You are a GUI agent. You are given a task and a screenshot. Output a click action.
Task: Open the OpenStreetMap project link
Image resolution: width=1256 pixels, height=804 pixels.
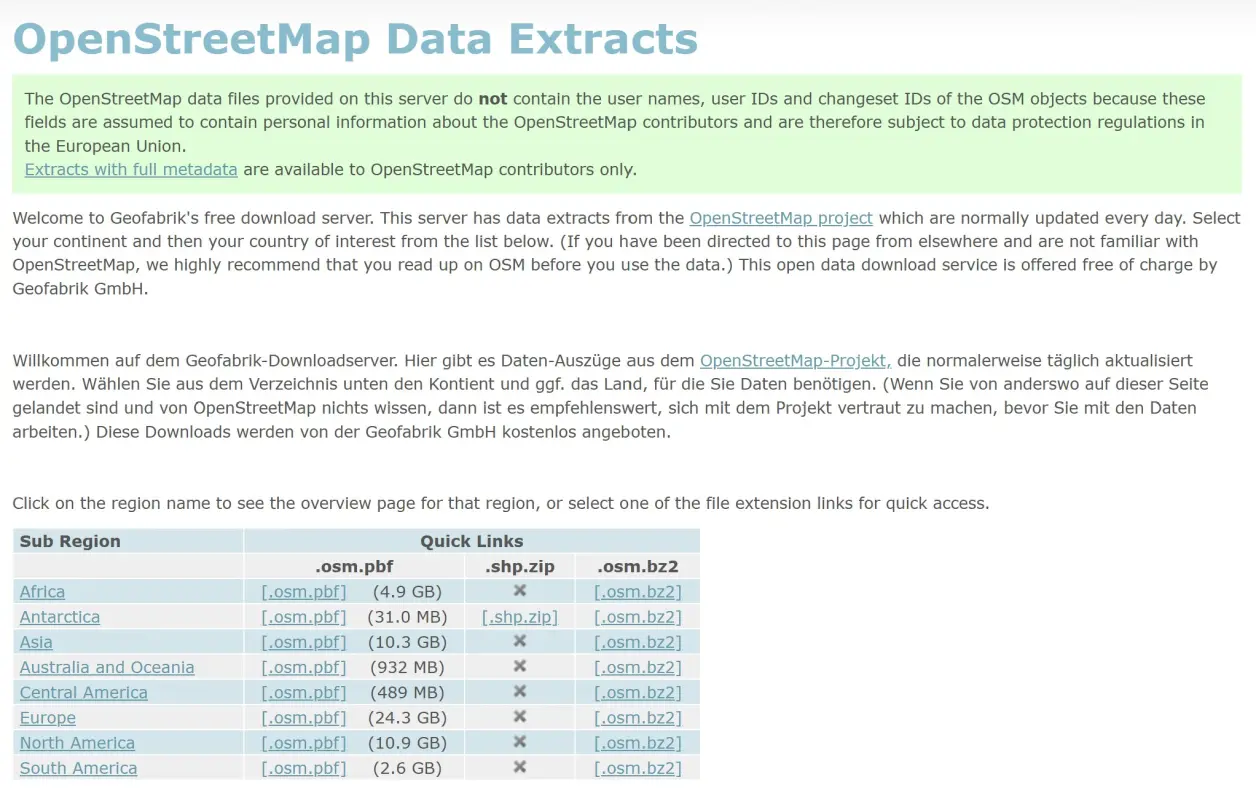point(781,218)
